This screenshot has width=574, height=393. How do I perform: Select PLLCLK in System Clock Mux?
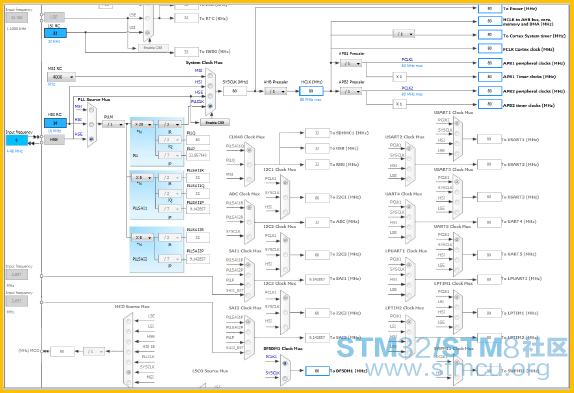[x=210, y=106]
